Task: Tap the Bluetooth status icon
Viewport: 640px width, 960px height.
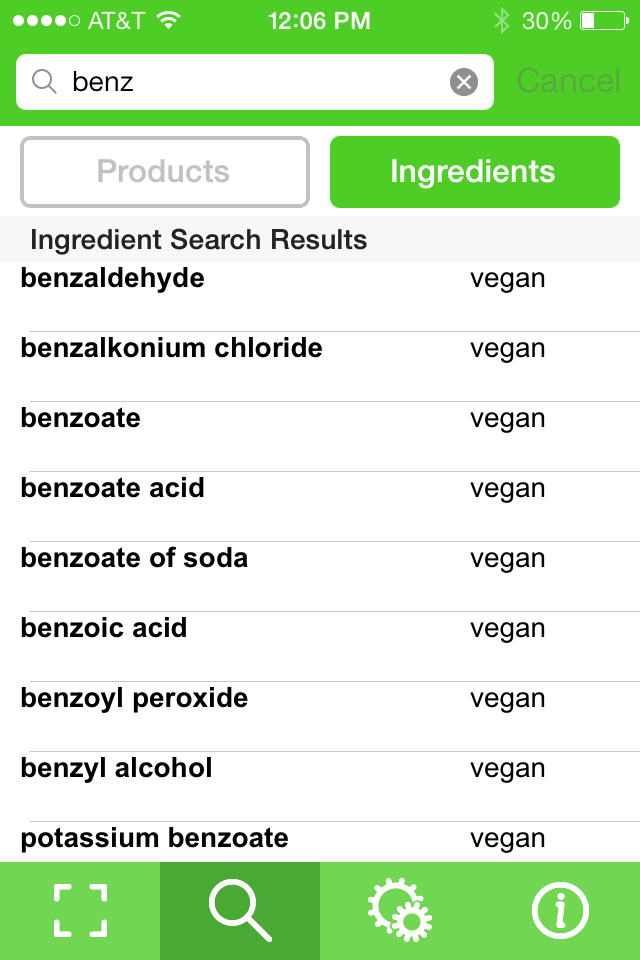Action: pyautogui.click(x=502, y=21)
